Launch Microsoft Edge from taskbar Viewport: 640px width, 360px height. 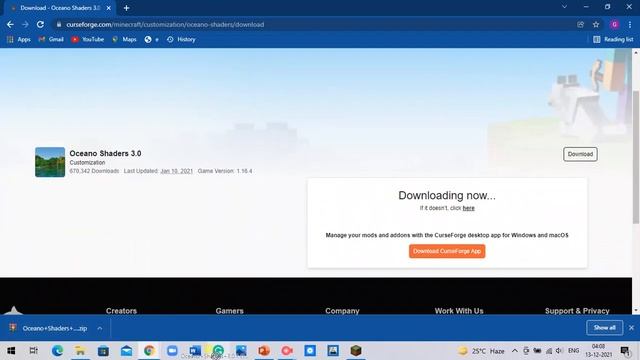coord(58,351)
